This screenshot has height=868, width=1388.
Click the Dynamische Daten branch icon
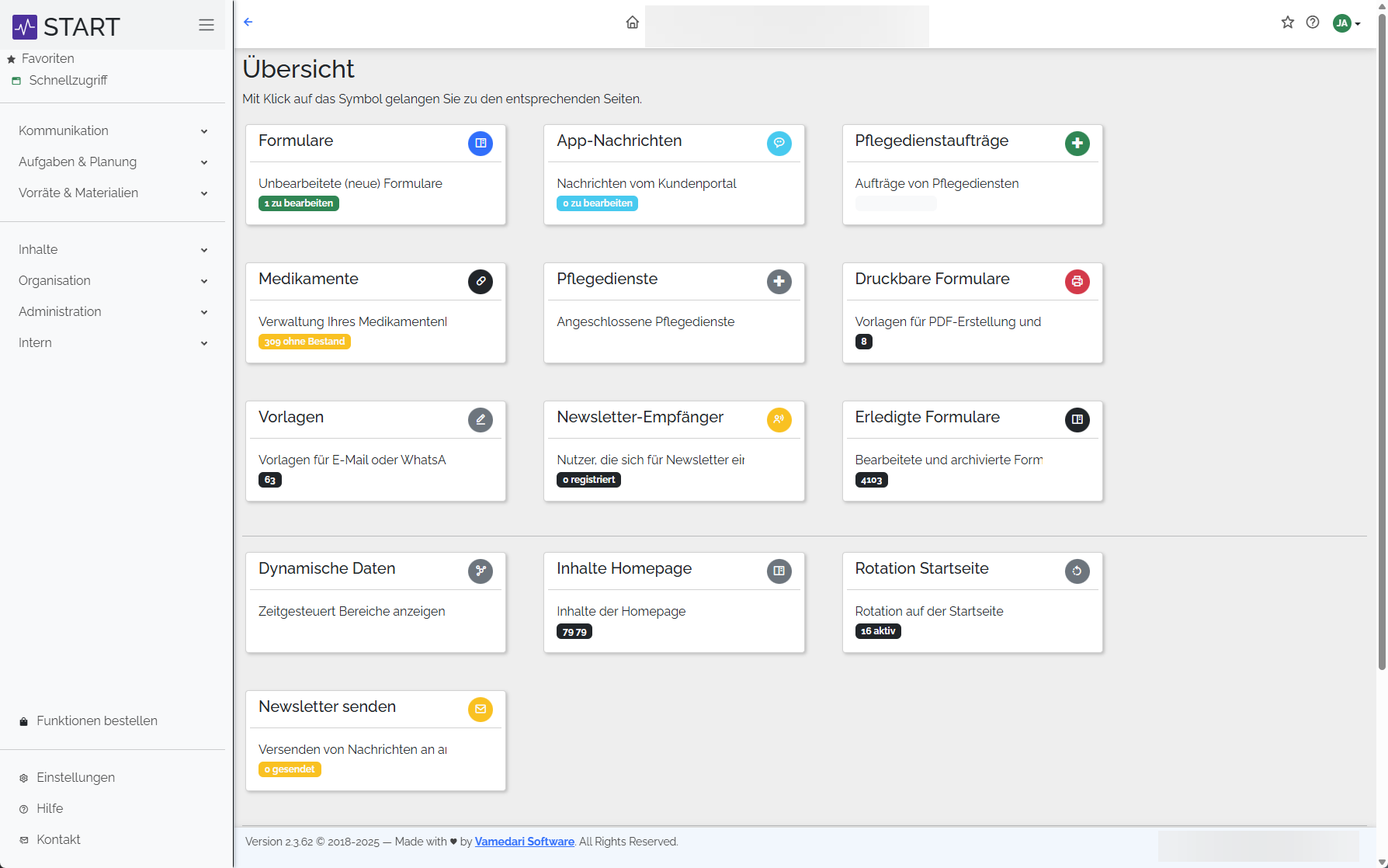tap(481, 571)
